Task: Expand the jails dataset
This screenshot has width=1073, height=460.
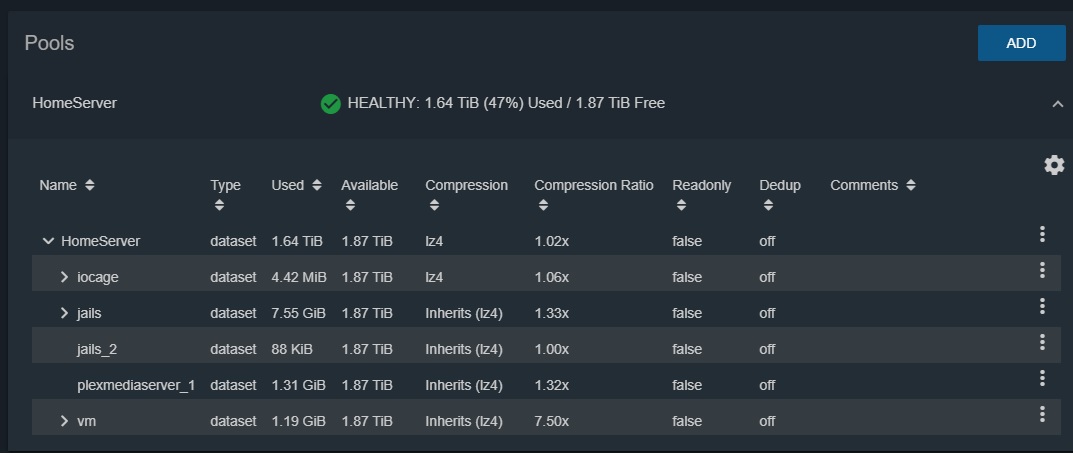Action: click(x=64, y=313)
